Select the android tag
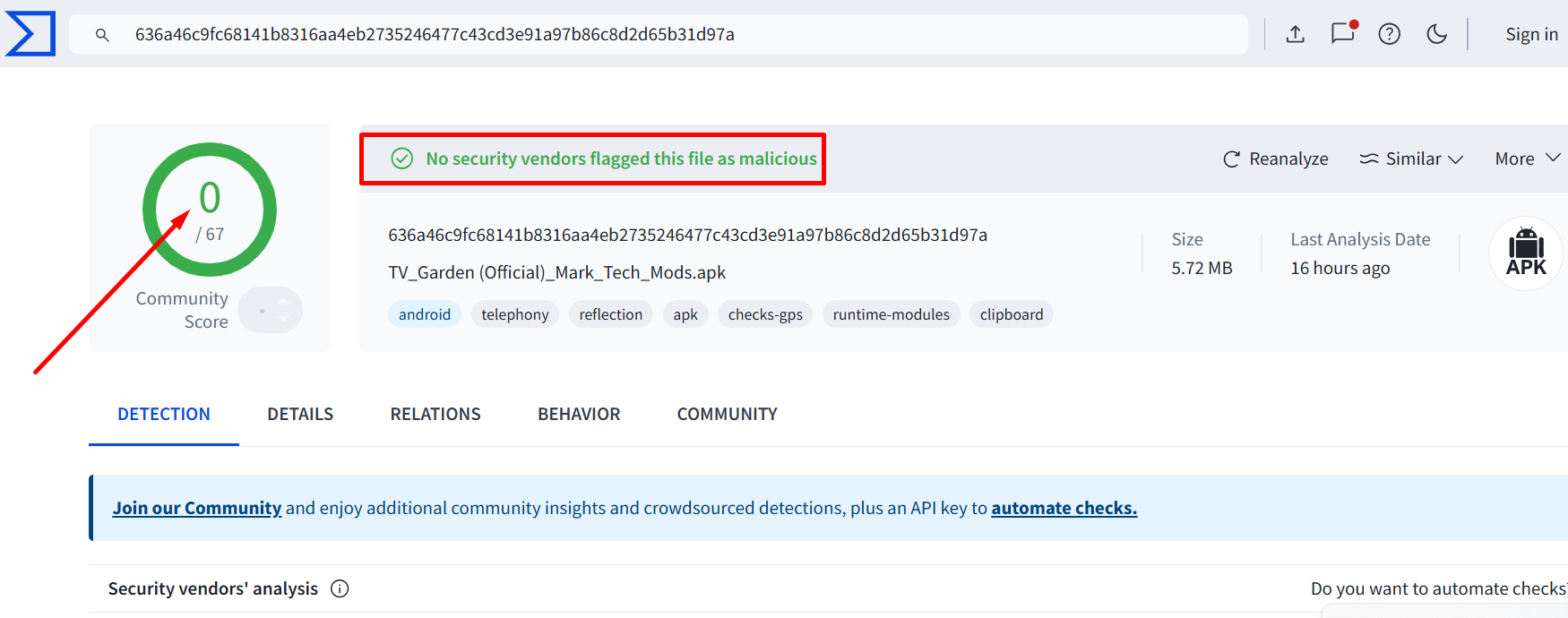1568x618 pixels. tap(425, 314)
